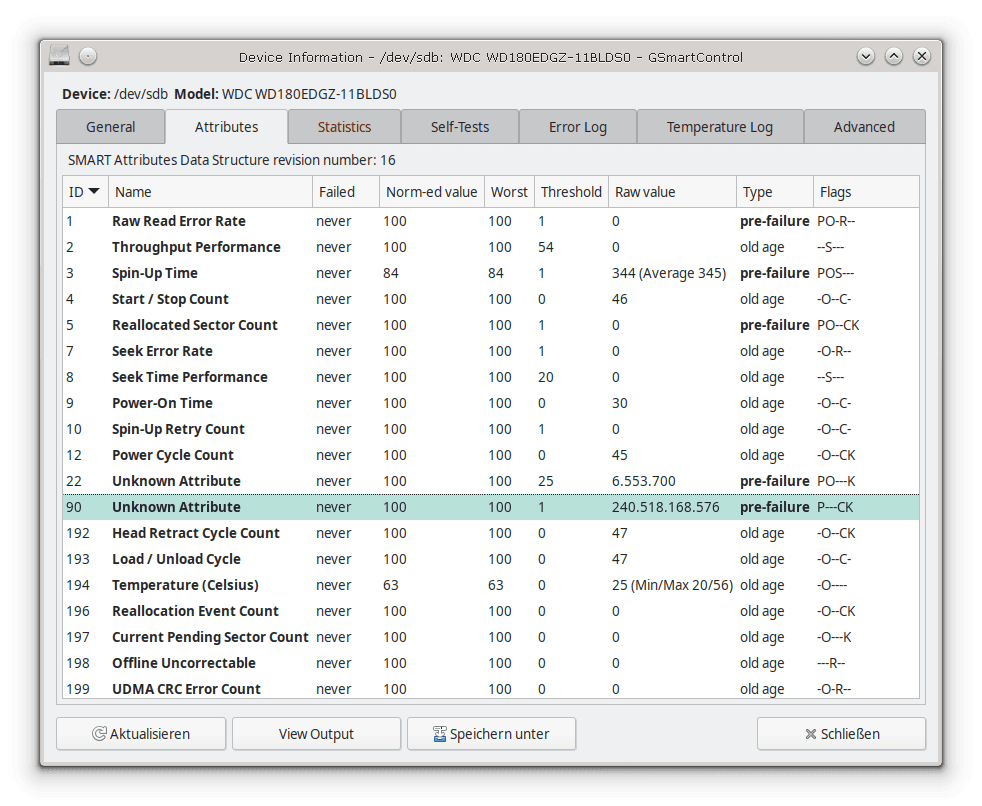Select the Start / Stop Count row

(x=491, y=299)
